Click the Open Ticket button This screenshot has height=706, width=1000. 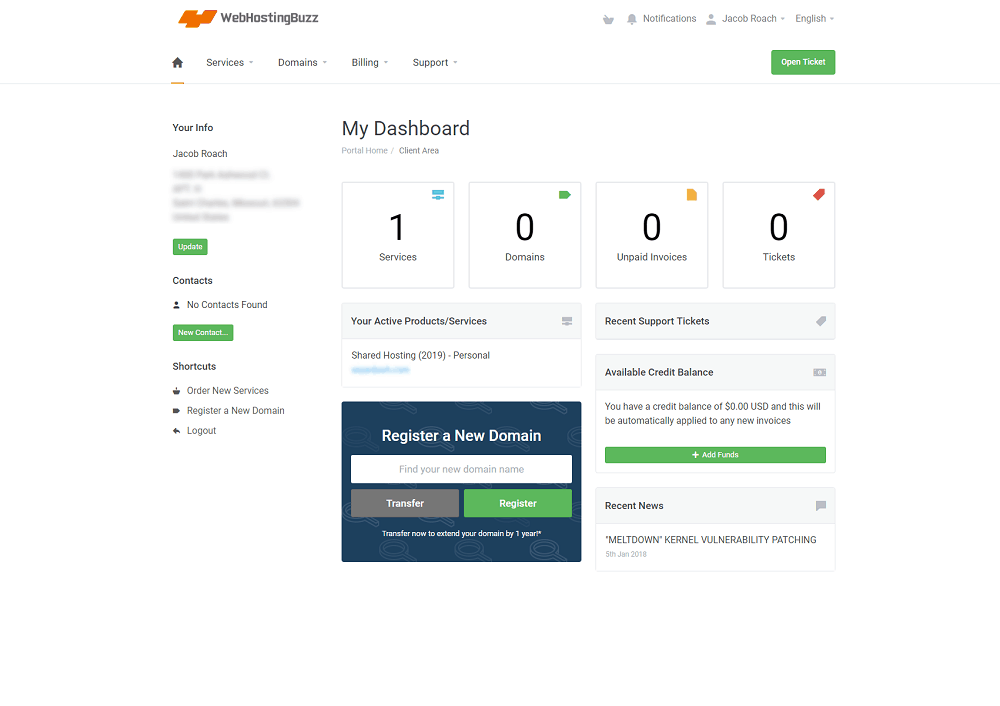pos(803,63)
